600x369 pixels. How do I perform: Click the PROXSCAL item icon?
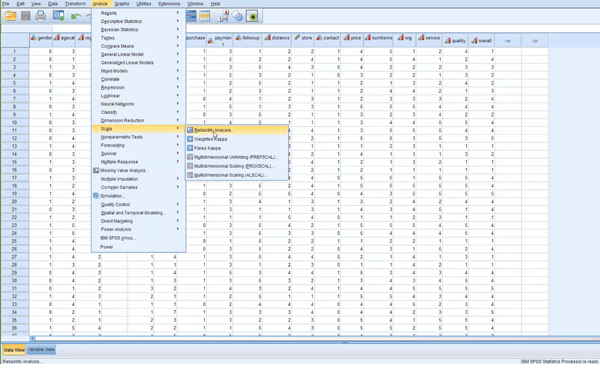coord(190,166)
